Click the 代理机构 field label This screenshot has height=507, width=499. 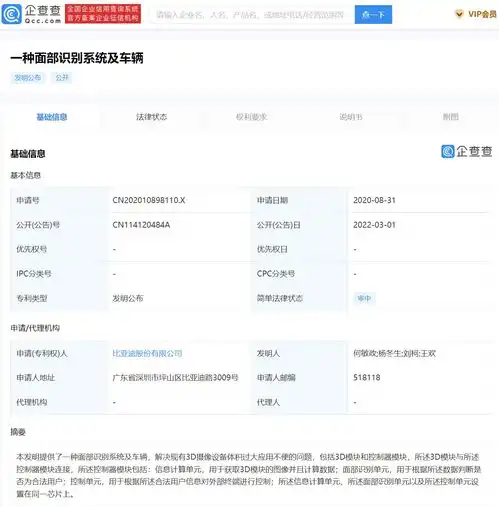(32, 402)
